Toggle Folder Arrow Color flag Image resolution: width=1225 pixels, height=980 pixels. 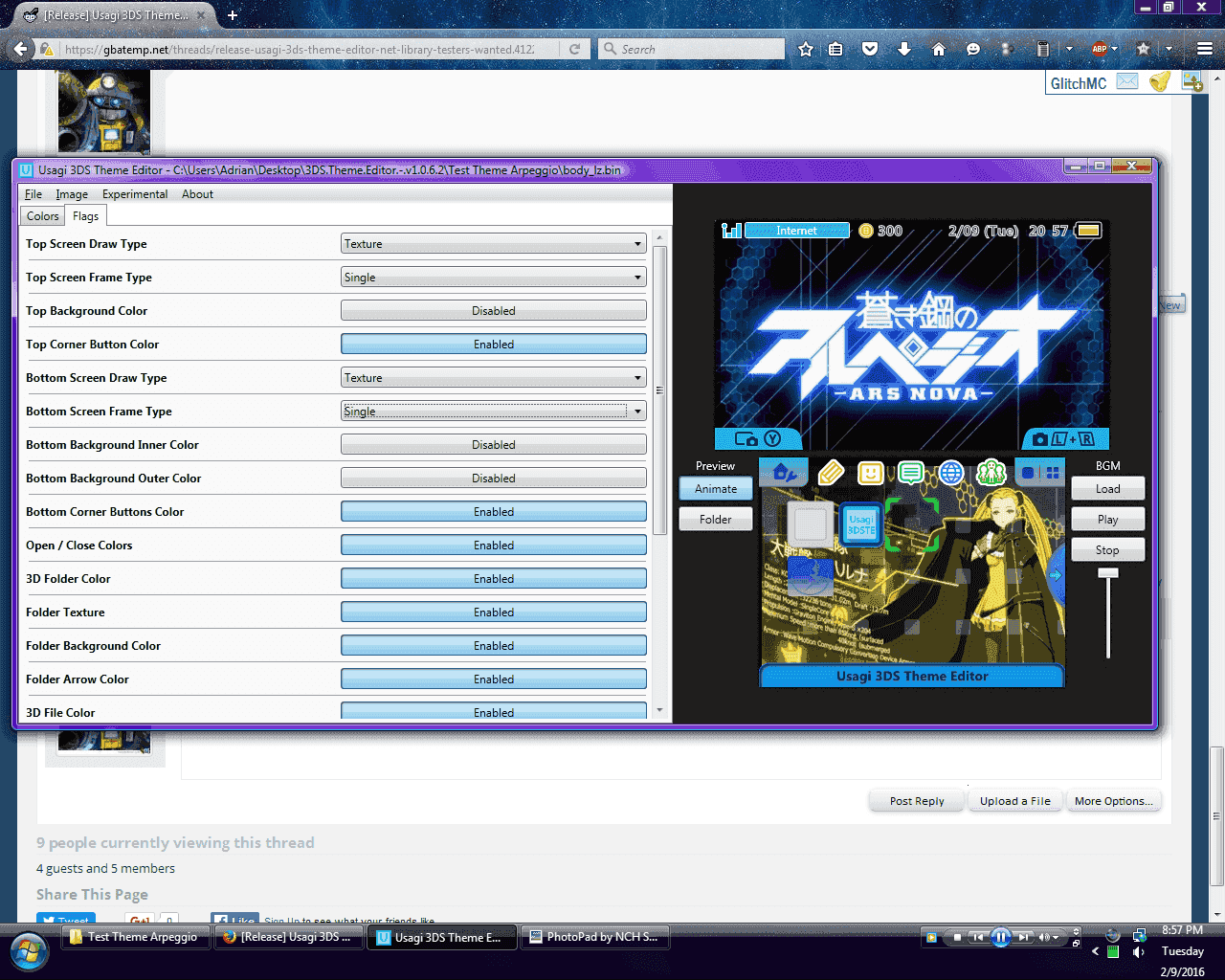494,679
